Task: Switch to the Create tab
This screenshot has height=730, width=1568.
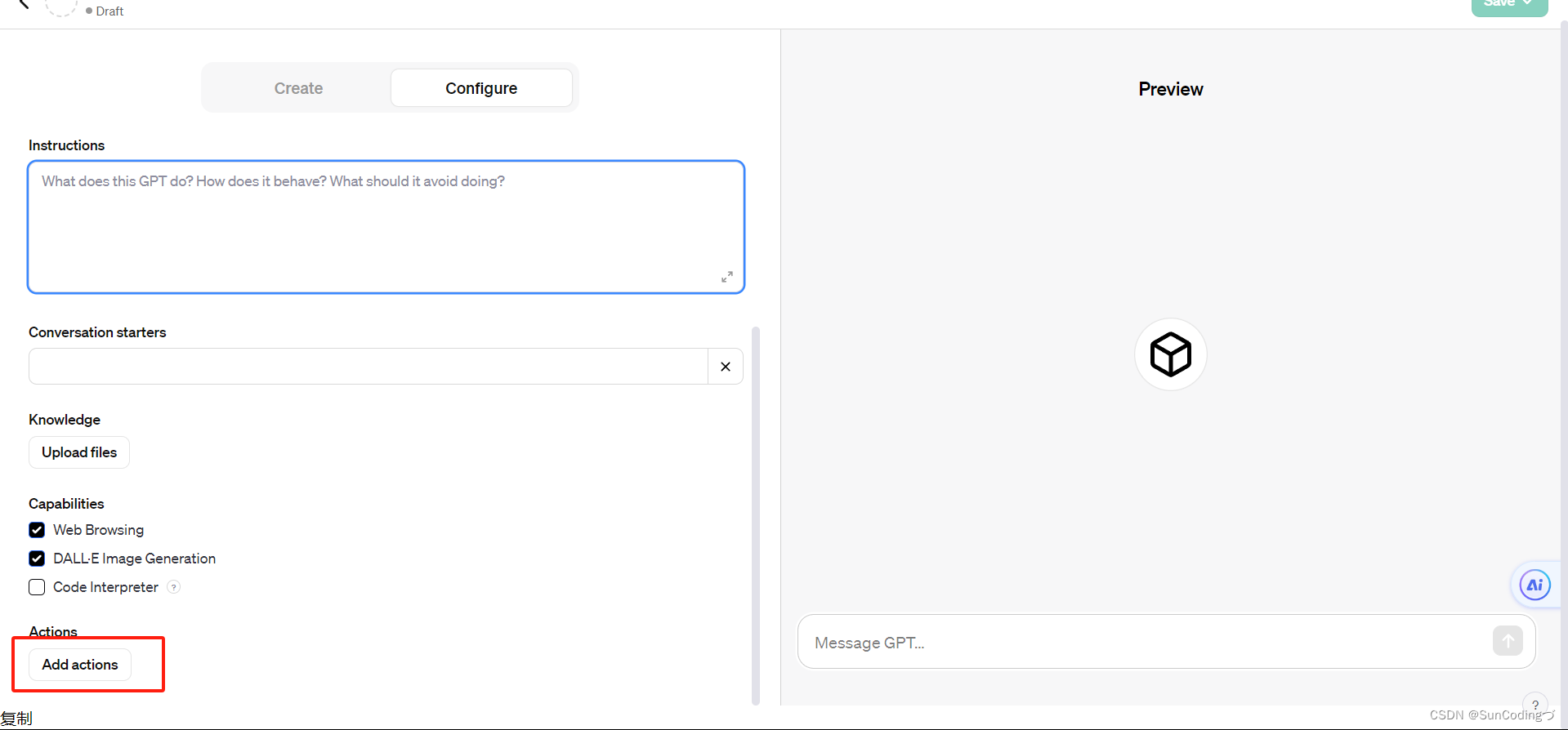Action: click(298, 87)
